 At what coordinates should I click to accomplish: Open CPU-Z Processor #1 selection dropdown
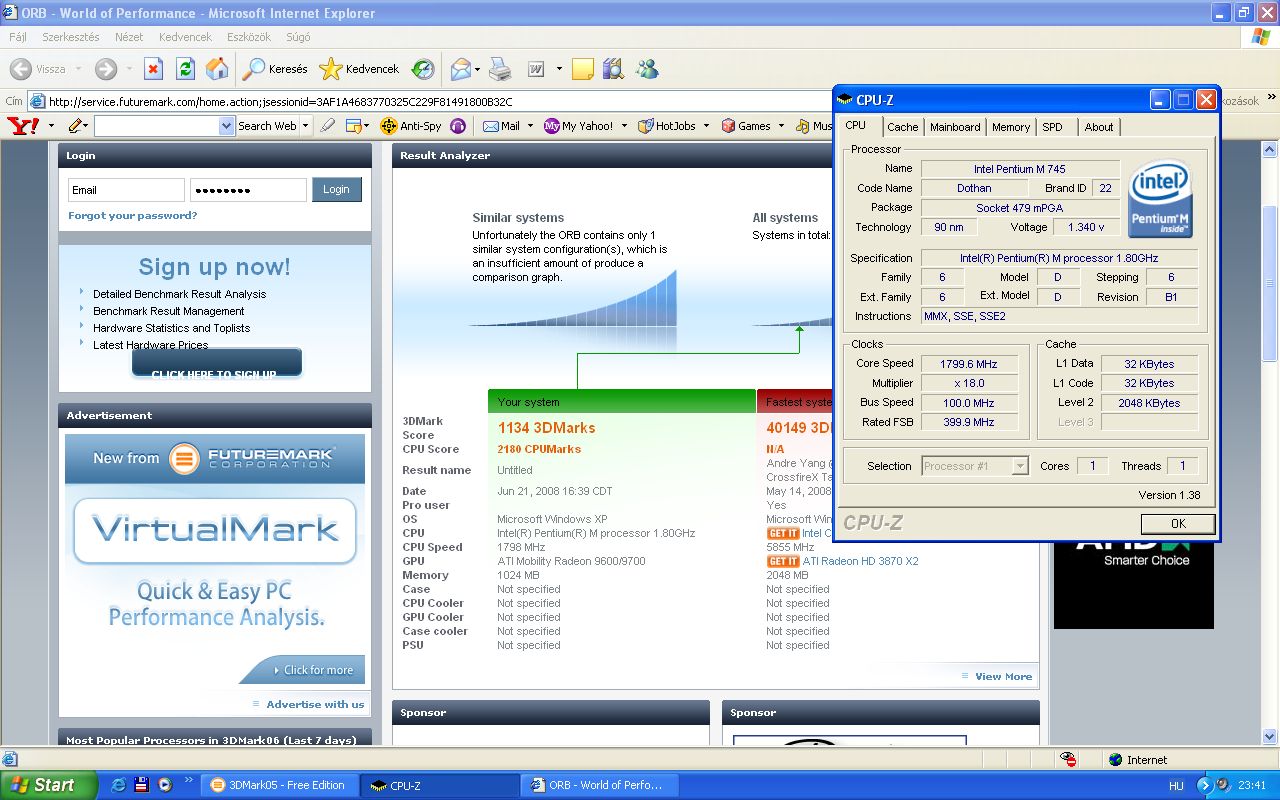coord(1020,466)
